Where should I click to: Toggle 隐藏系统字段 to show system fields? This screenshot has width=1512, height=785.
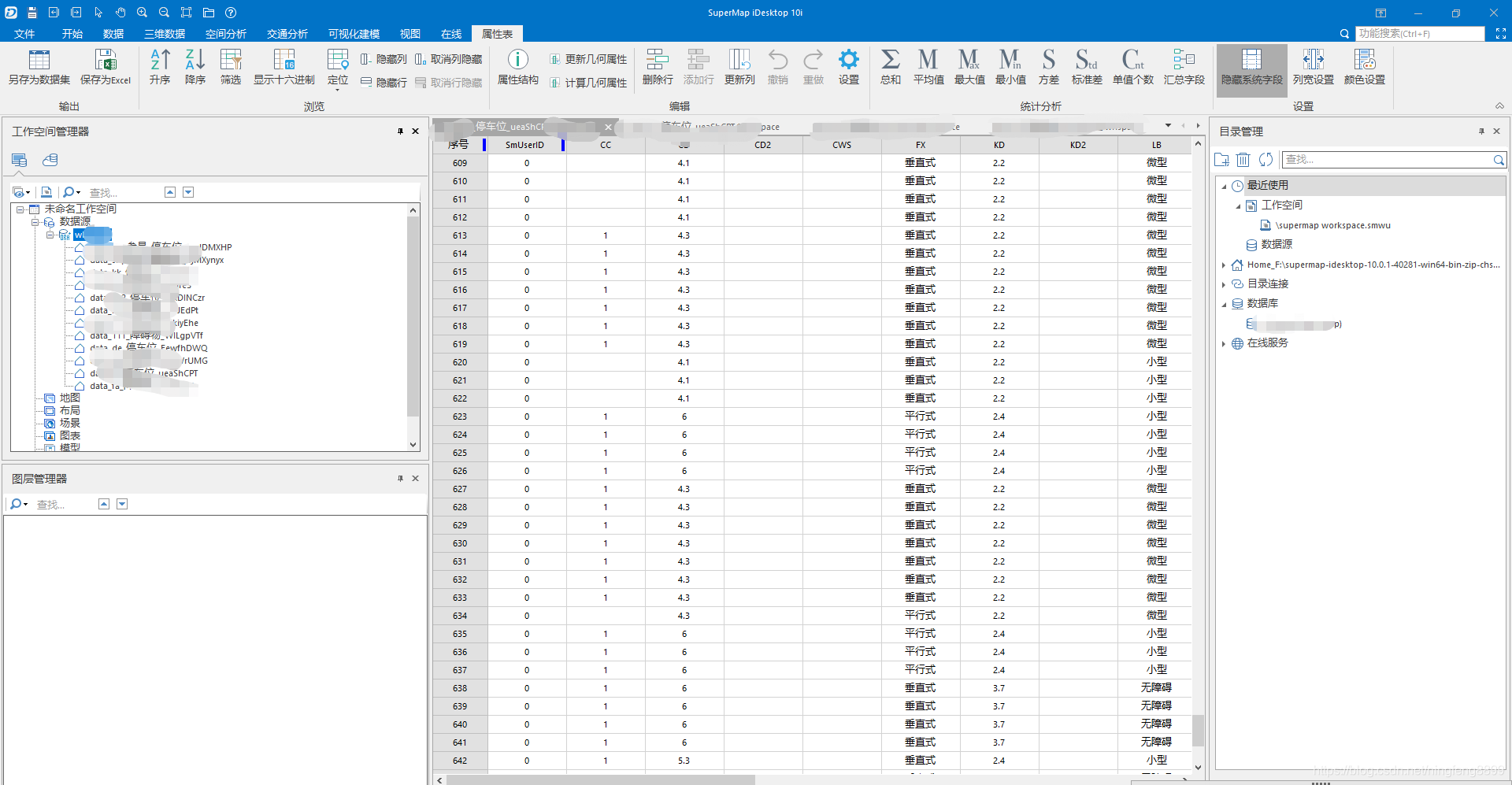point(1251,67)
